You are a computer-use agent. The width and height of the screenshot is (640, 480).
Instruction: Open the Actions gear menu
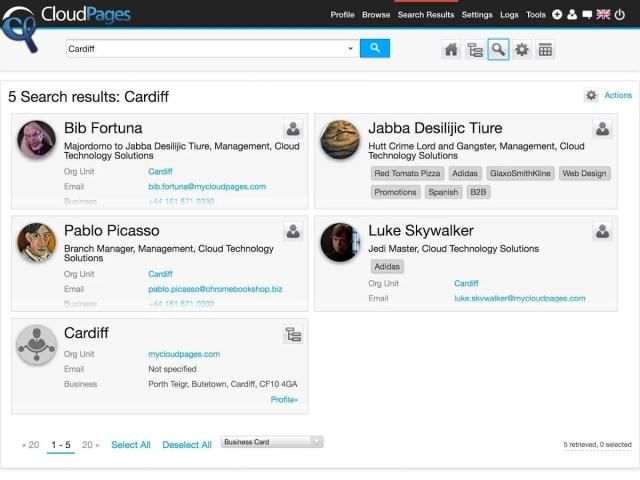pyautogui.click(x=592, y=95)
